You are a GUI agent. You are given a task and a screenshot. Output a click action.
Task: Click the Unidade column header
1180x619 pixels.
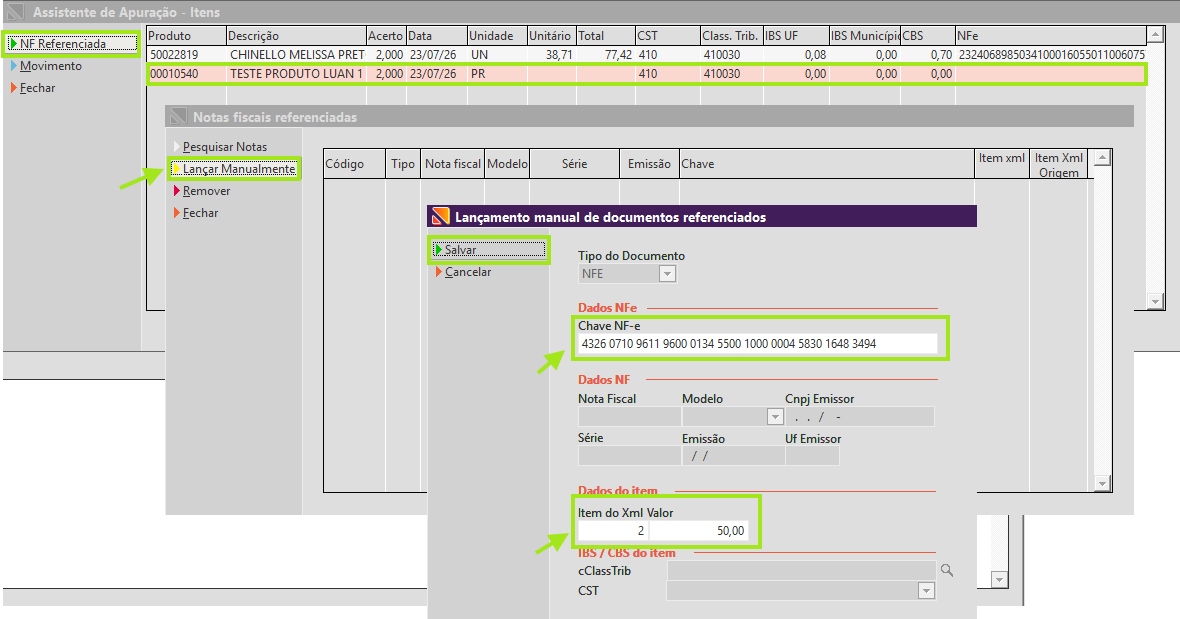[497, 35]
